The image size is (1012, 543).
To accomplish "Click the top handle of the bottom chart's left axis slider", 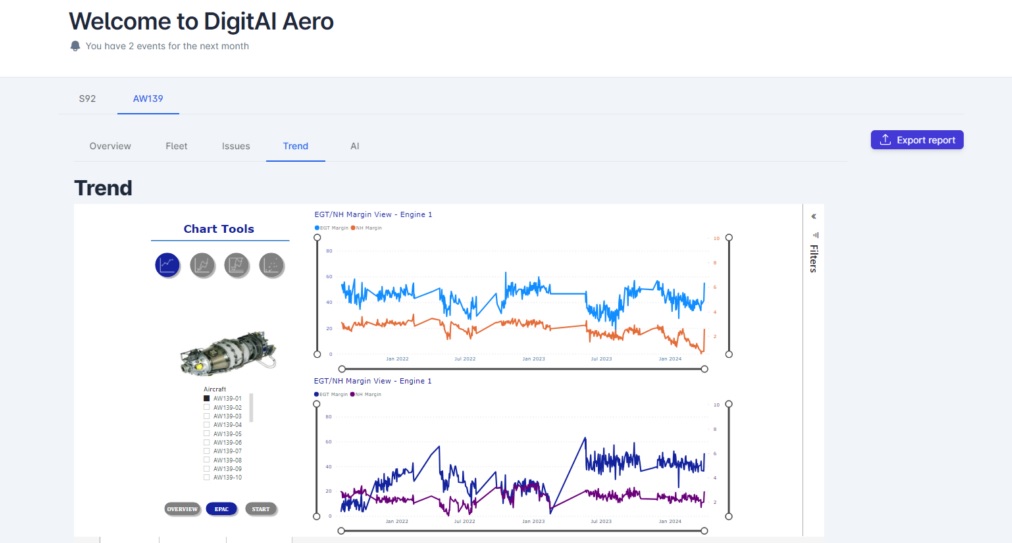I will click(x=316, y=404).
